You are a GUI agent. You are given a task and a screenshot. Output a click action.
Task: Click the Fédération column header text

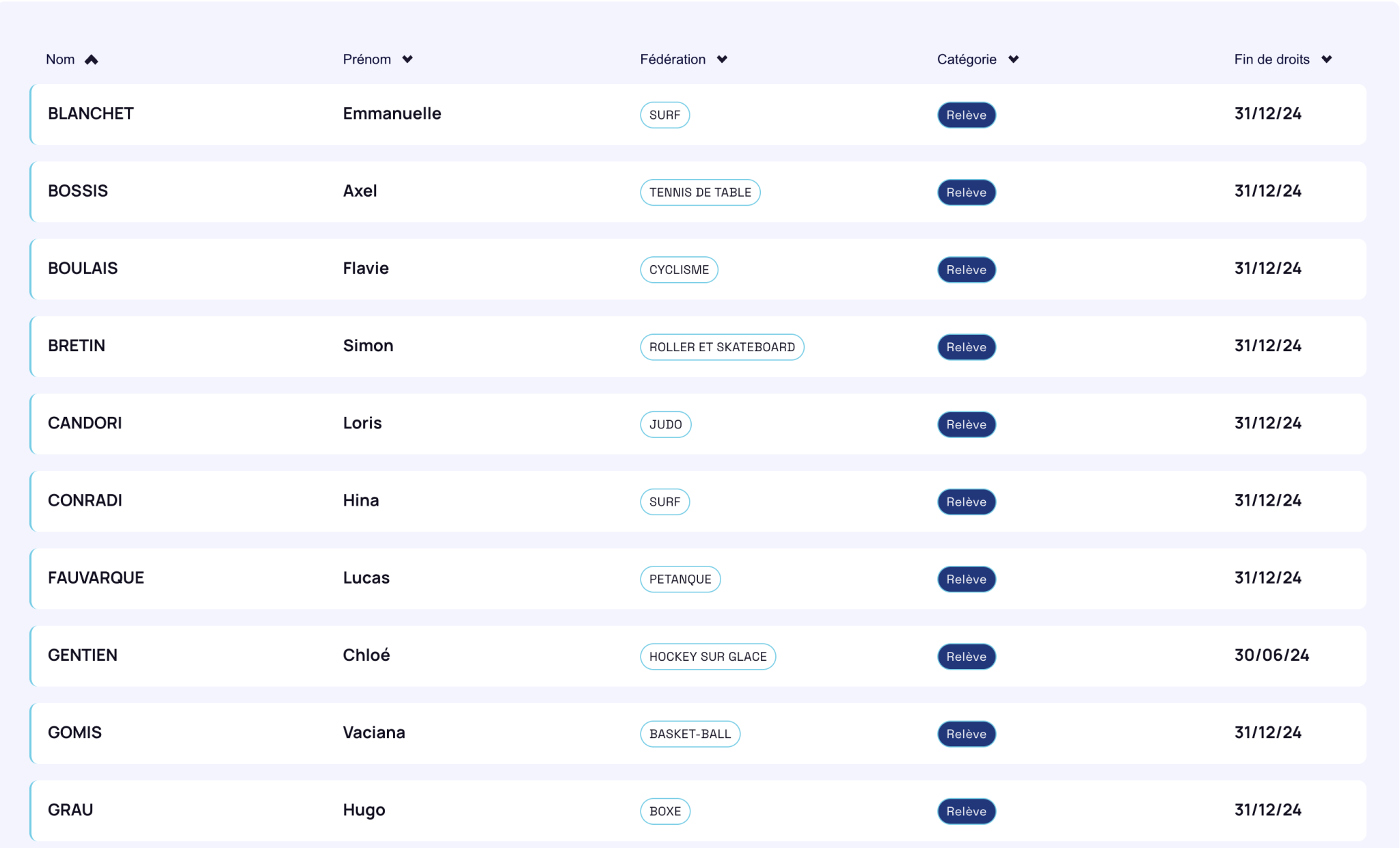673,59
